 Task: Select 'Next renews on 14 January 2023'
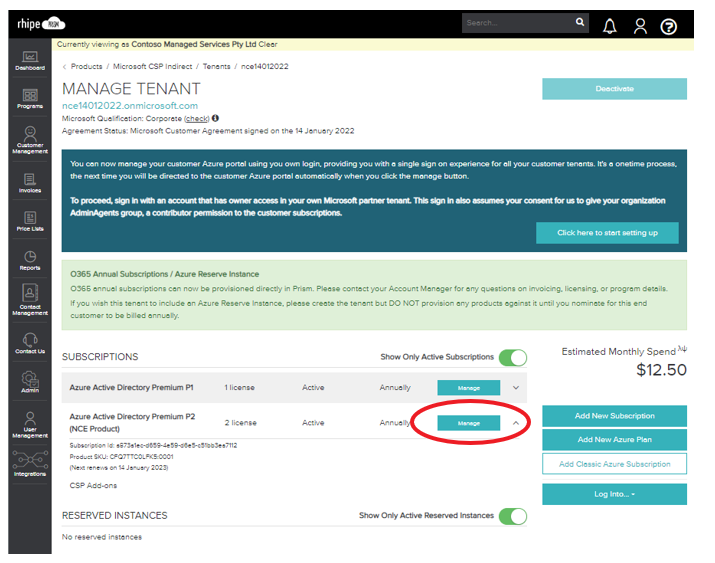[119, 468]
